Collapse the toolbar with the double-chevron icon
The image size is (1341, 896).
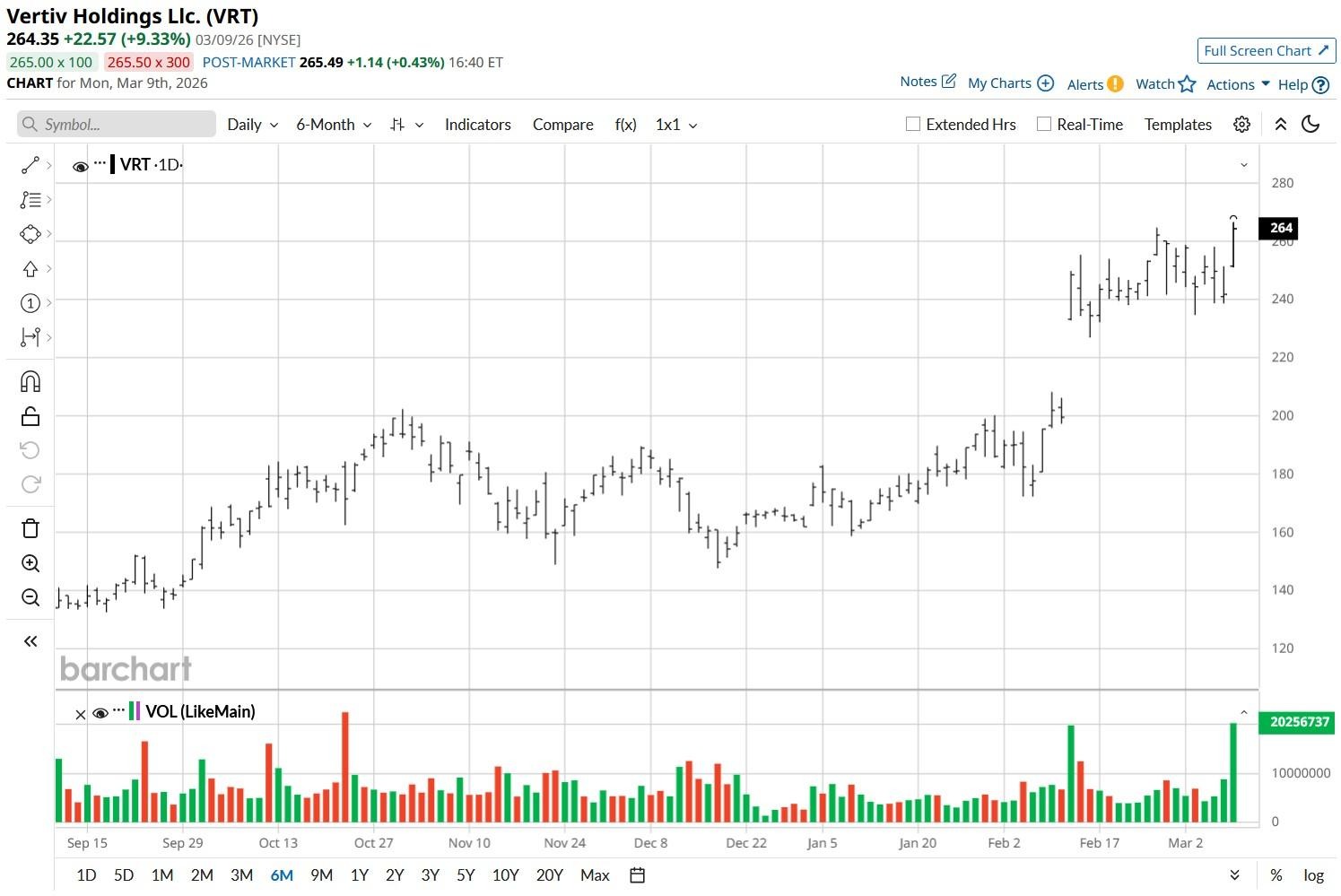coord(1281,125)
